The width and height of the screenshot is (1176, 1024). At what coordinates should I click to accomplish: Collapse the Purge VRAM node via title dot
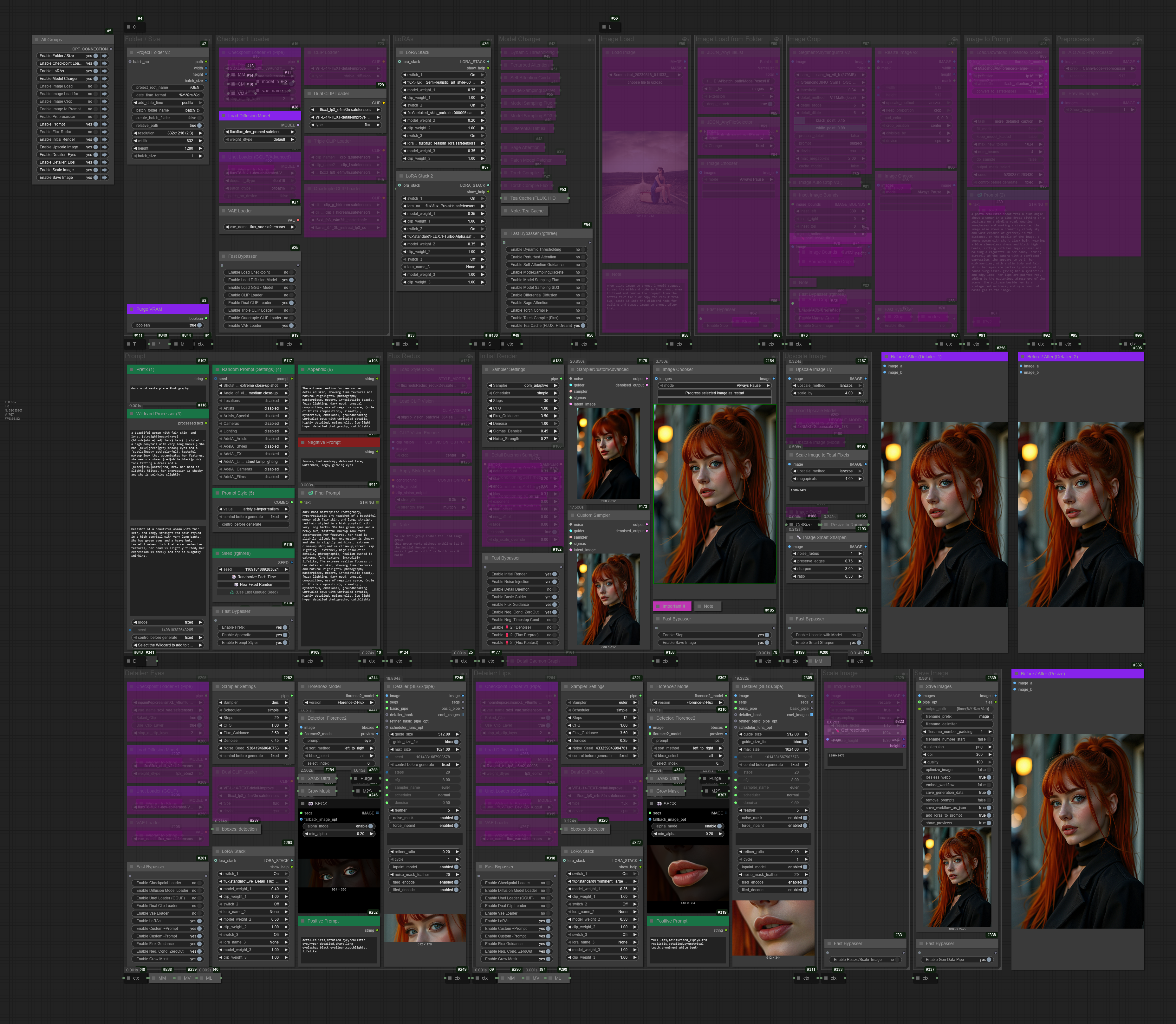(131, 309)
